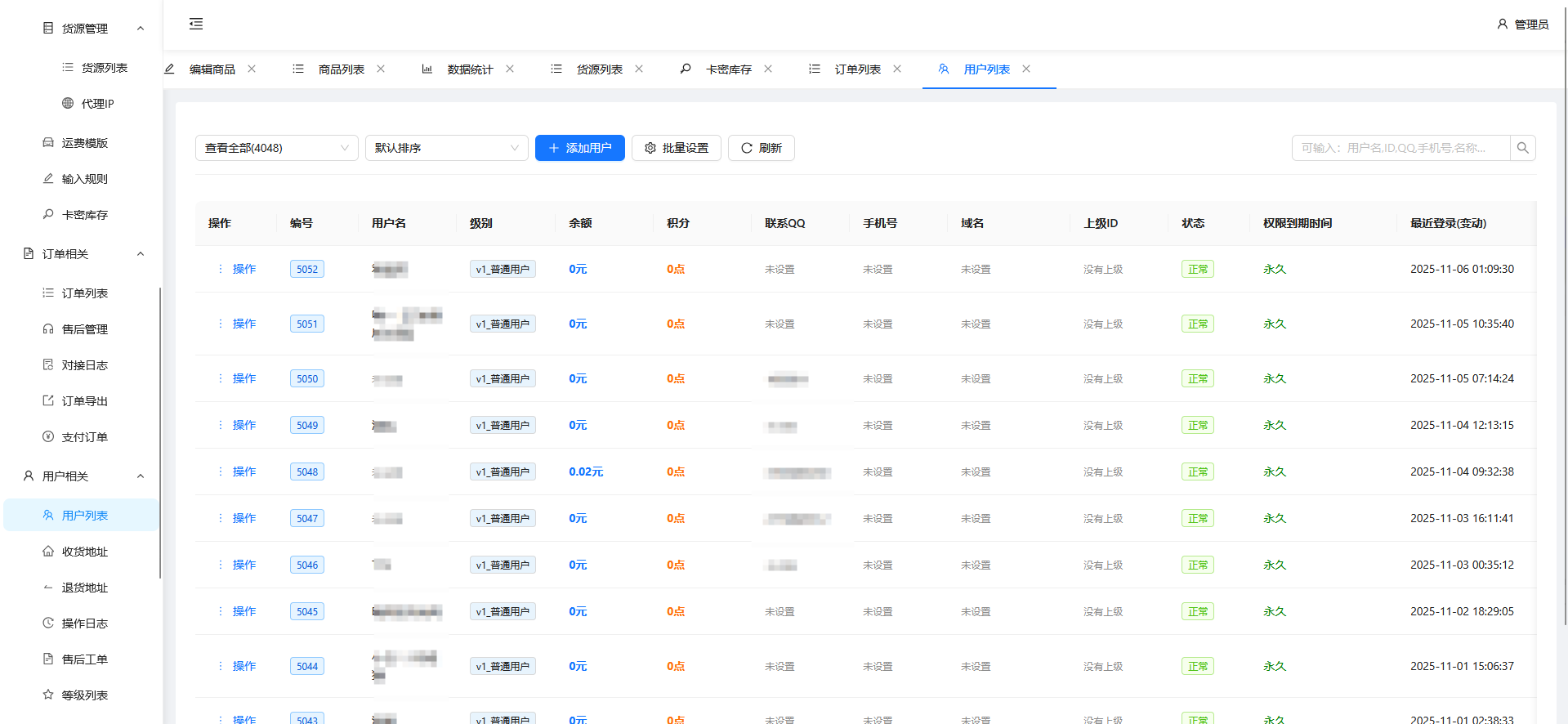Open the three-dot action menu for user 5052
1568x724 pixels.
[221, 269]
